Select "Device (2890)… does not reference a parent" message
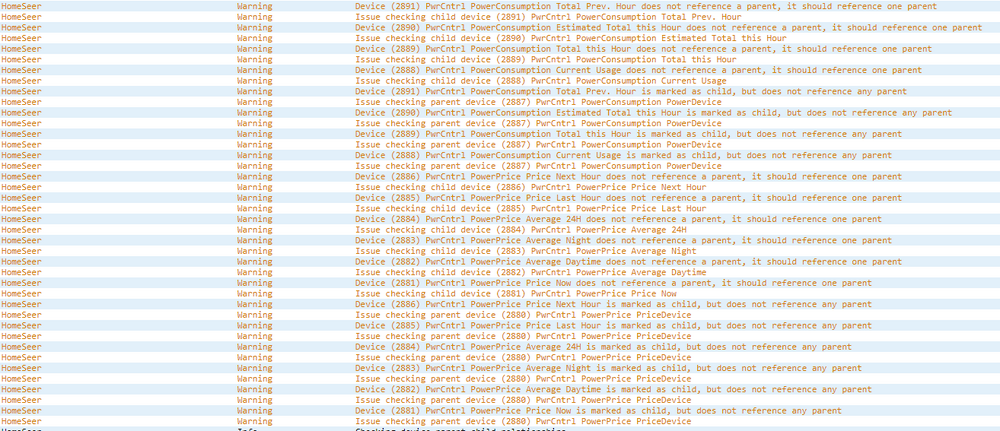This screenshot has height=431, width=1000. 668,27
